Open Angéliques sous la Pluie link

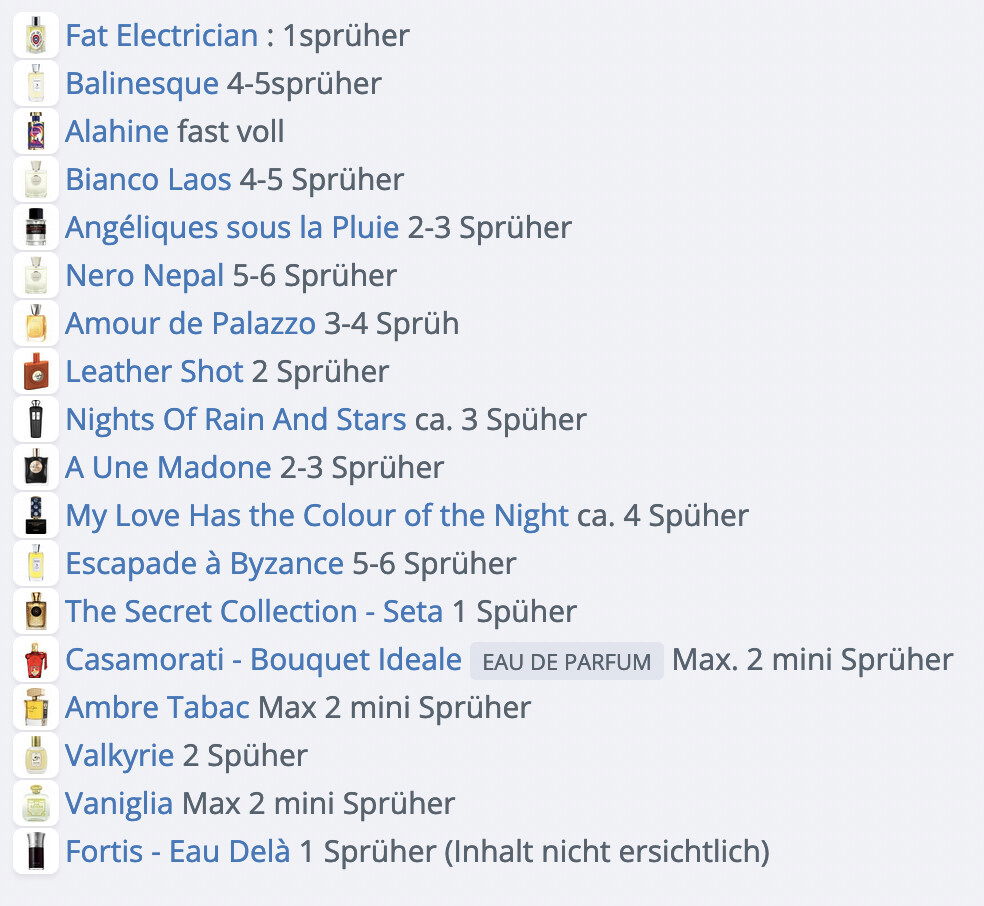tap(232, 227)
